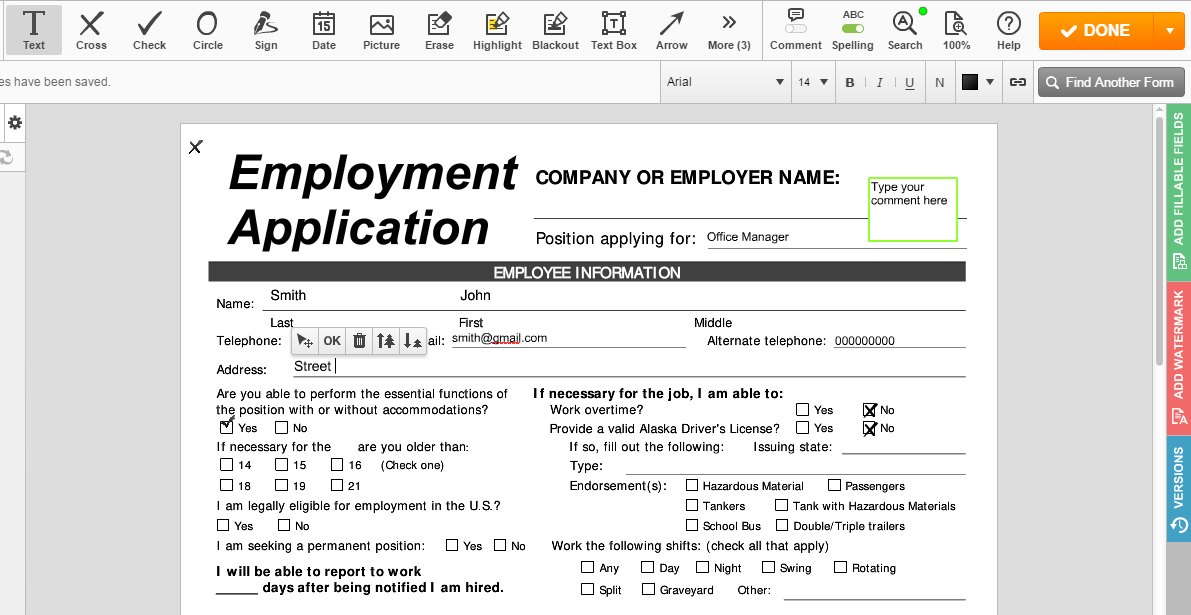
Task: Open the Versions tab
Action: (1179, 489)
